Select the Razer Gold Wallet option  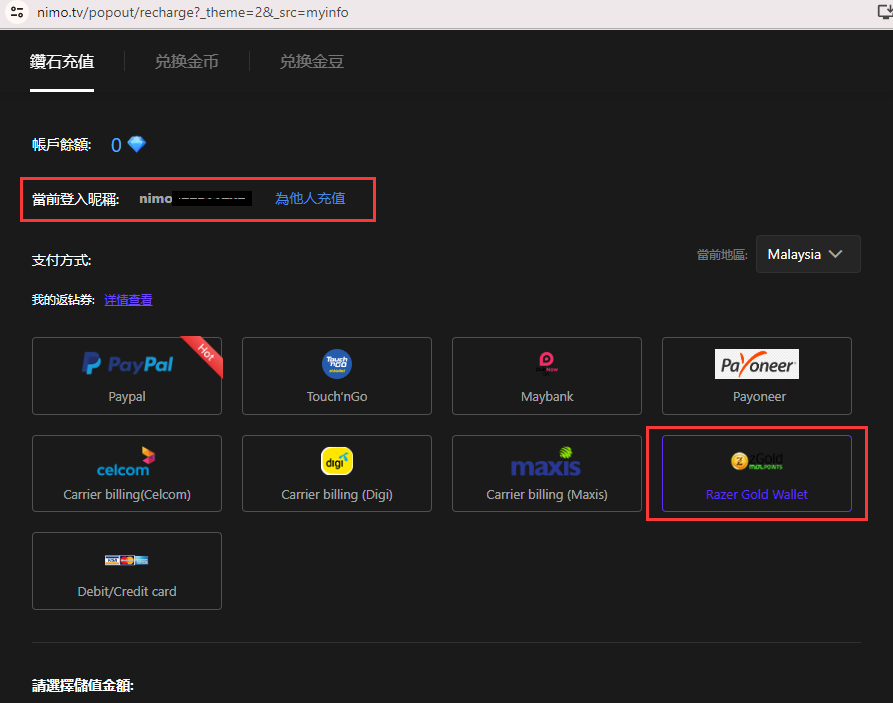(757, 473)
